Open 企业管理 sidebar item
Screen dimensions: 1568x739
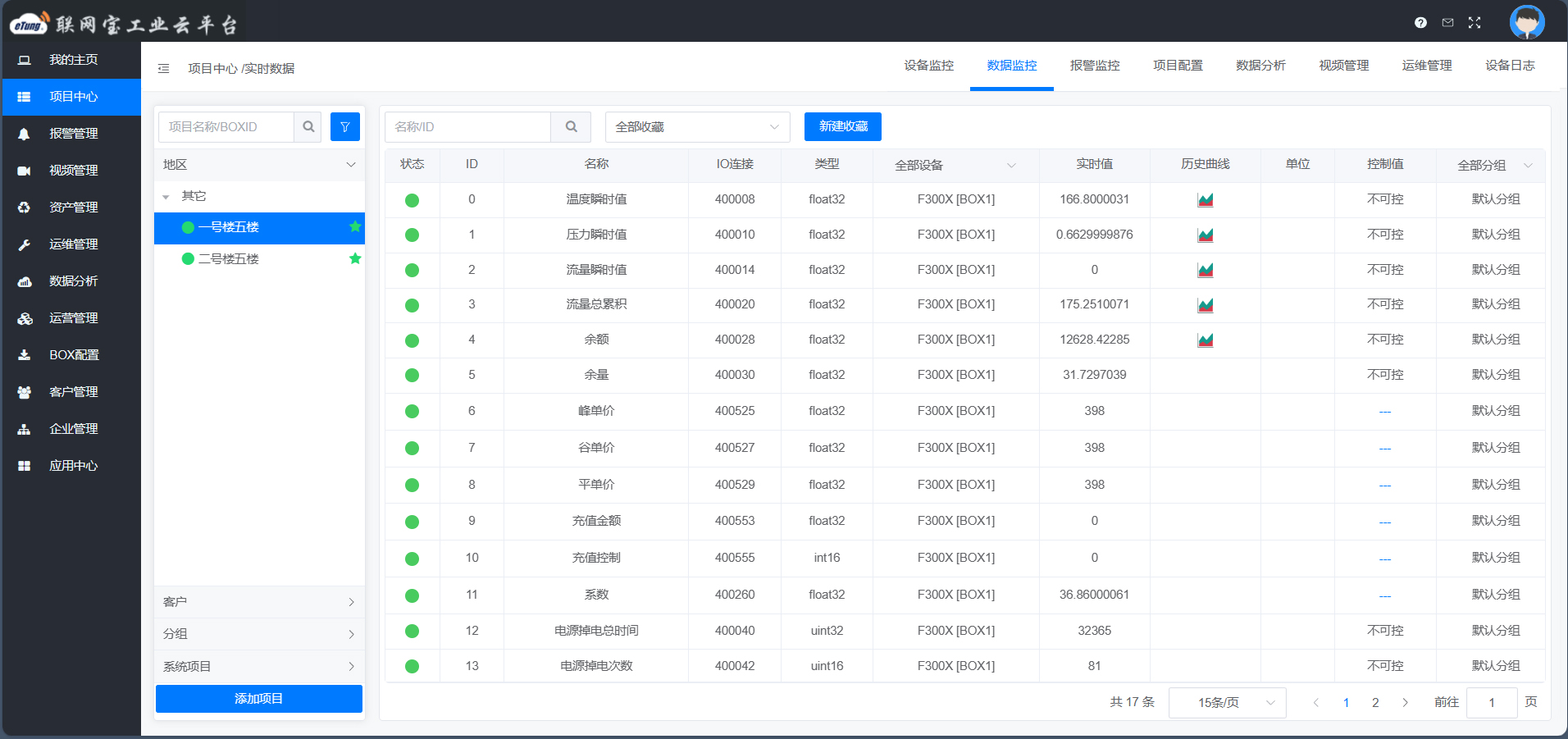click(x=71, y=429)
